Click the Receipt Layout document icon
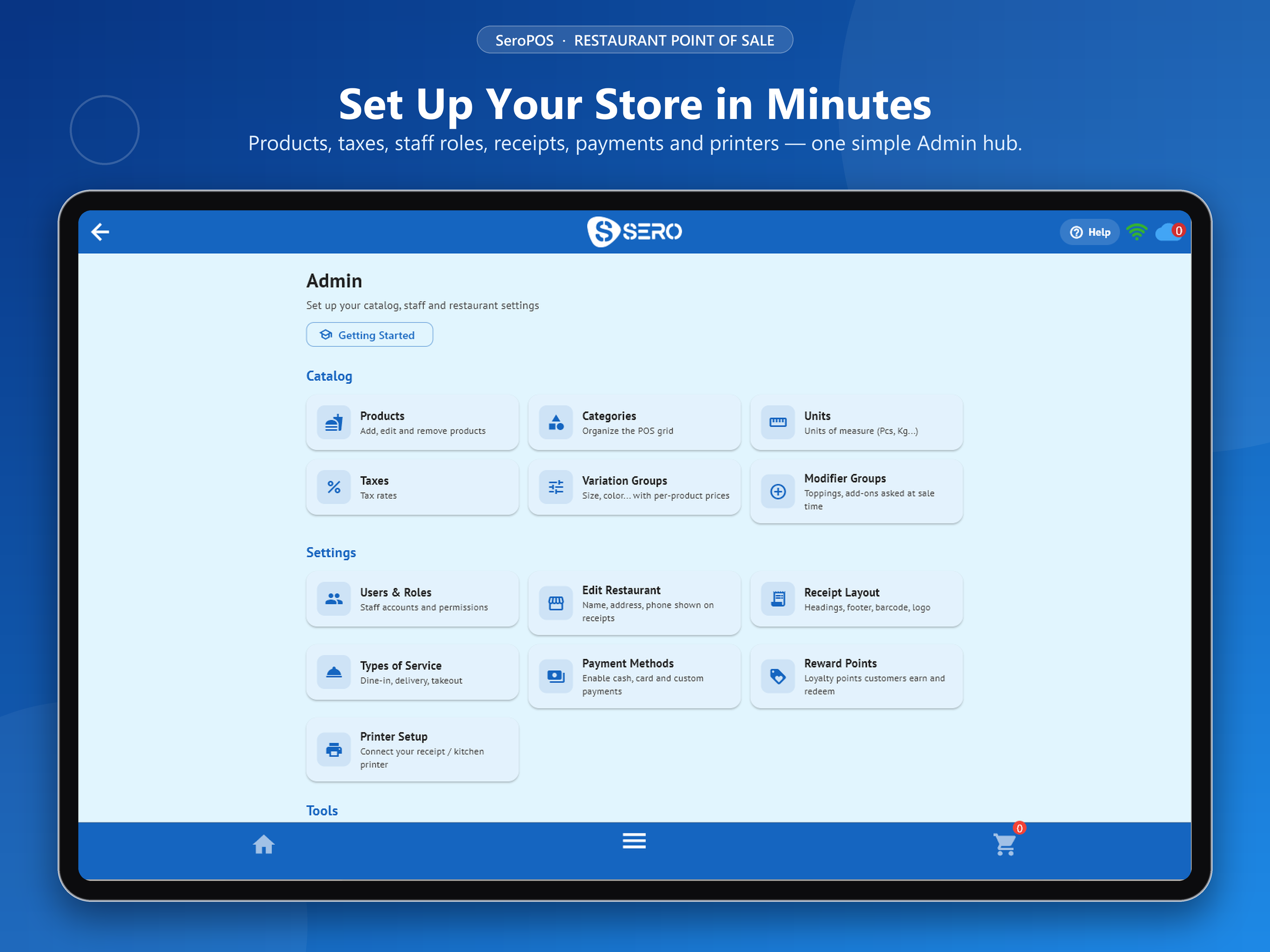This screenshot has width=1270, height=952. [x=778, y=599]
